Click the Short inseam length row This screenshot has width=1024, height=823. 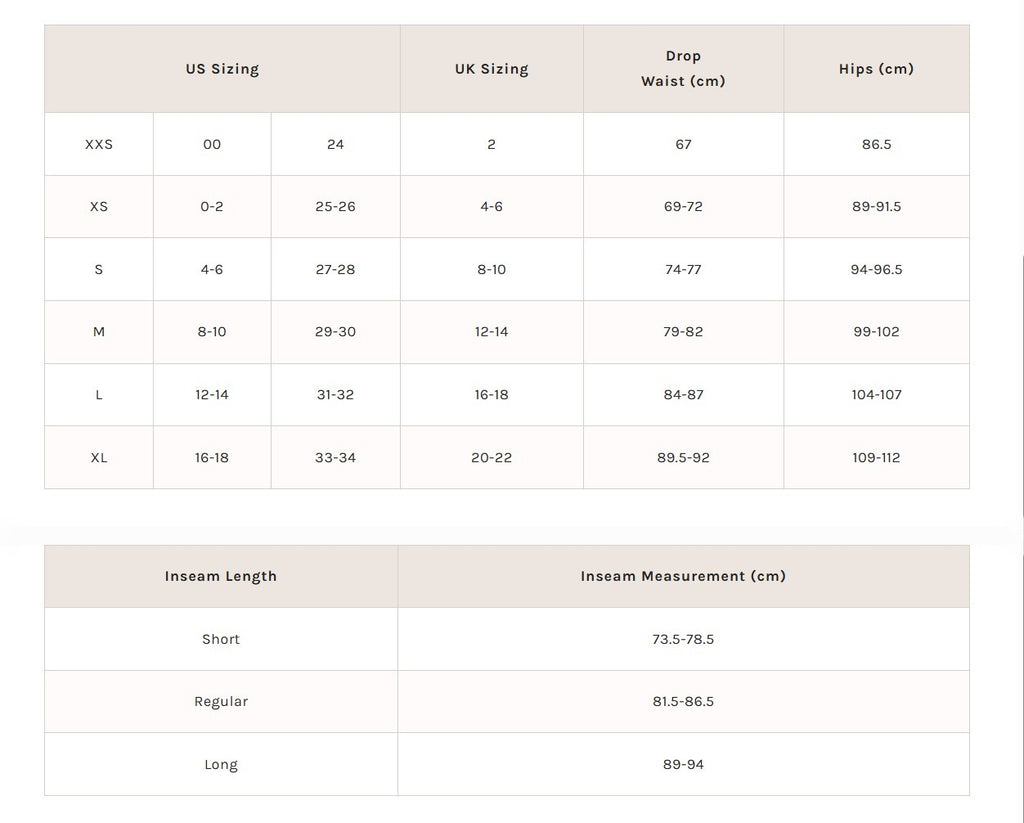(x=221, y=640)
